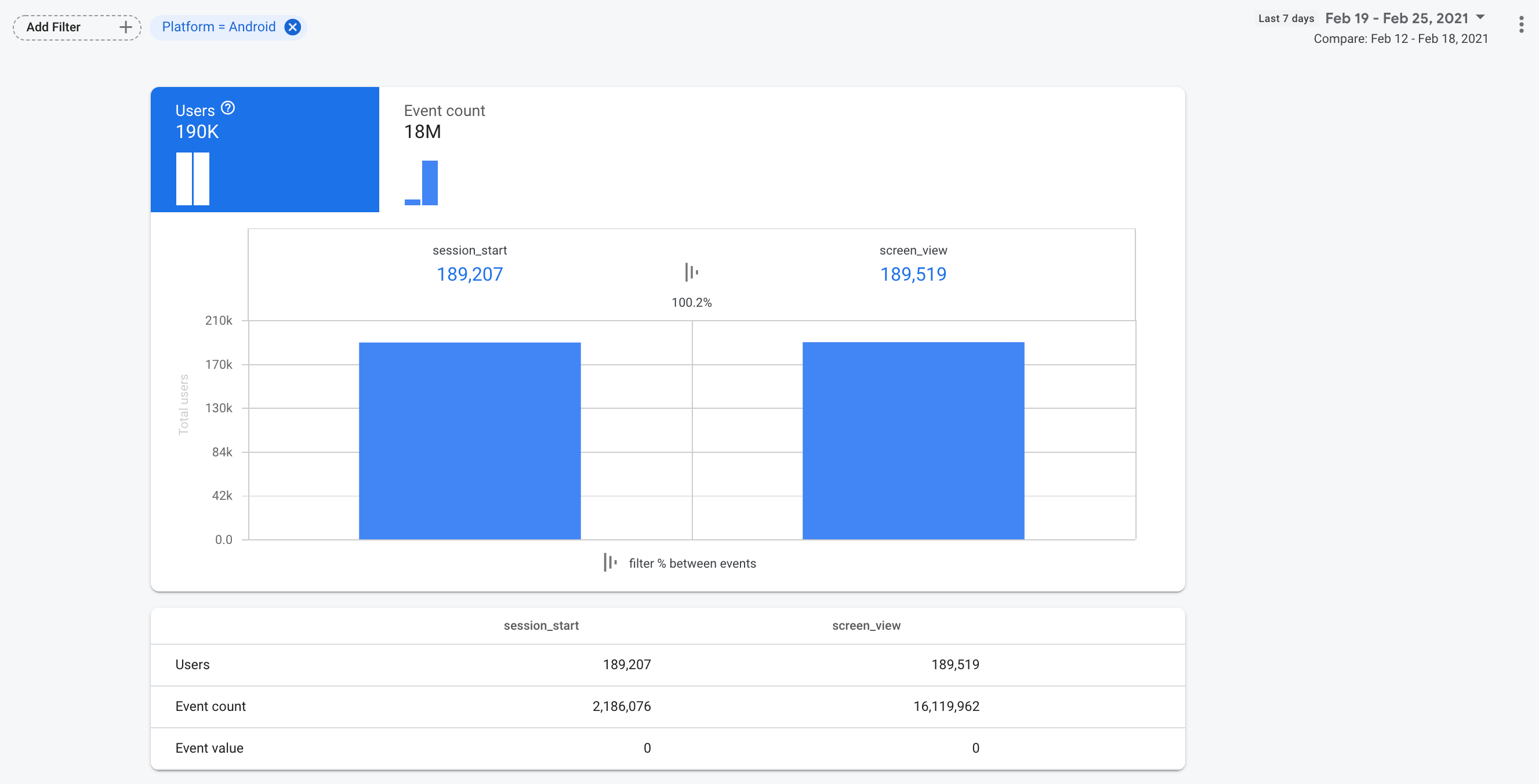Remove the Platform = Android filter
1539x784 pixels.
pyautogui.click(x=292, y=26)
